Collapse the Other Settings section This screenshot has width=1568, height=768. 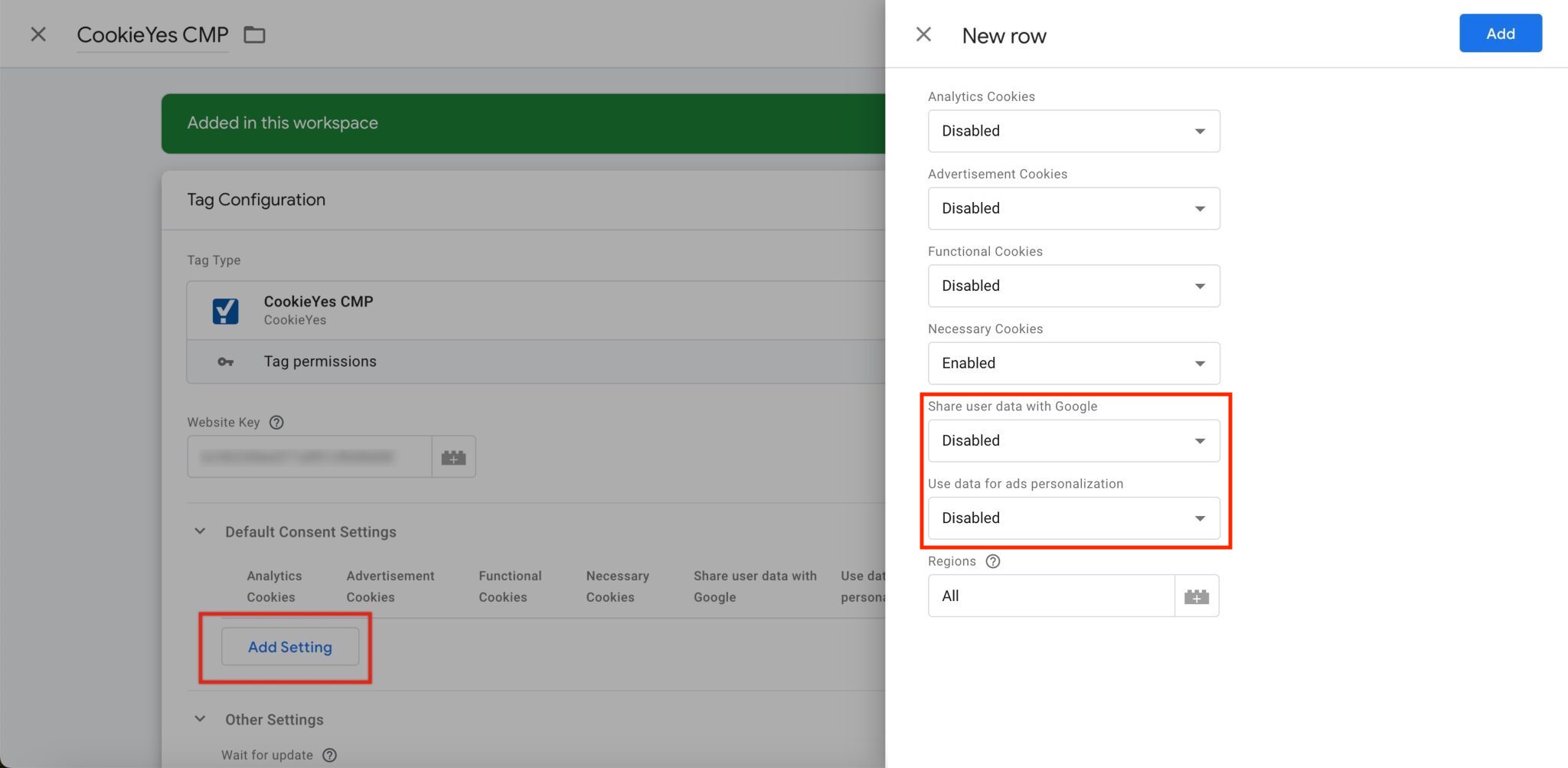[200, 719]
